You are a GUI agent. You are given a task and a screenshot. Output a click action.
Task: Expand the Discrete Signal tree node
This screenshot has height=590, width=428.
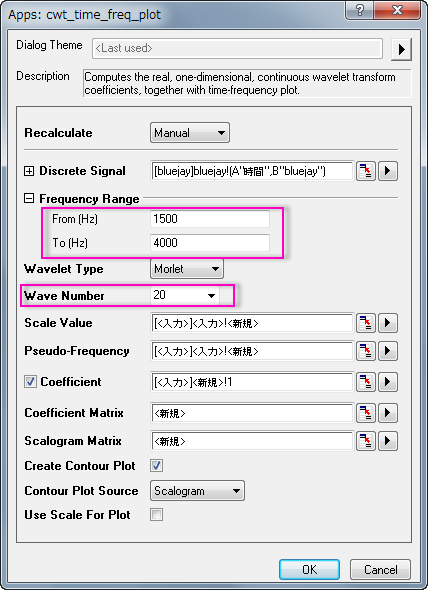[x=29, y=171]
